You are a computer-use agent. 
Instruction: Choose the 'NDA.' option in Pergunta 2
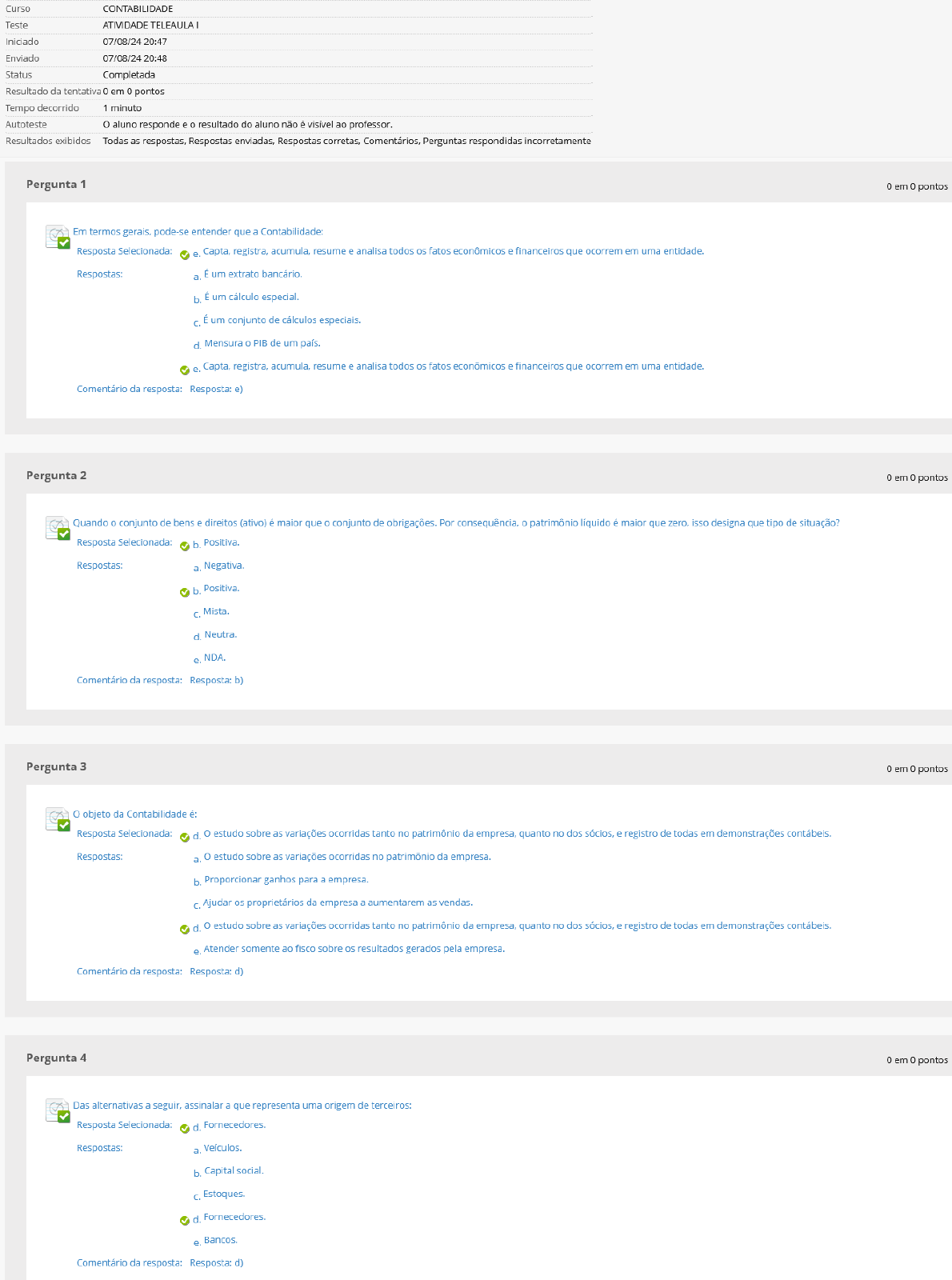click(x=214, y=658)
